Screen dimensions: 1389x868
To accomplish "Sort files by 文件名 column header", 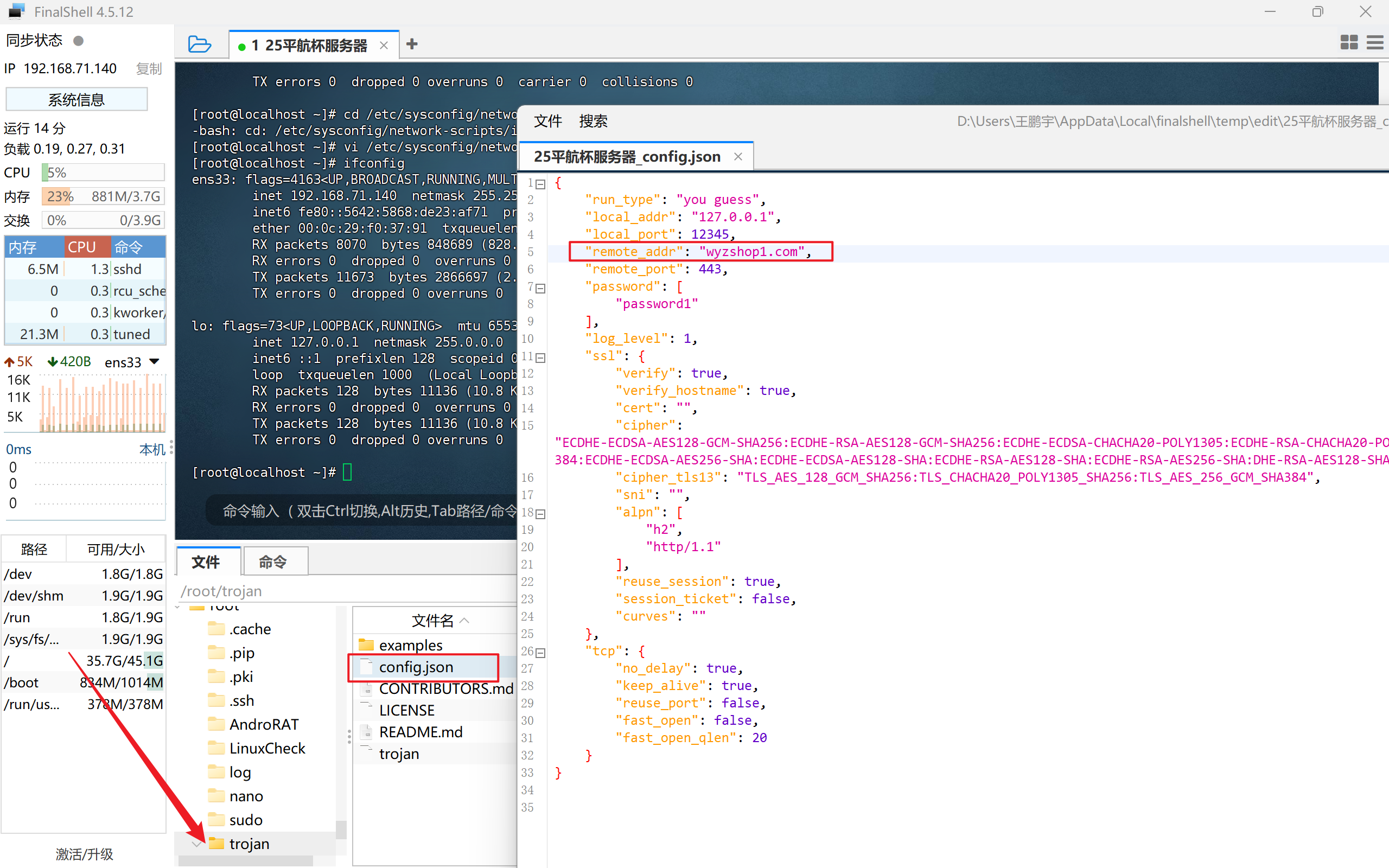I will point(434,621).
